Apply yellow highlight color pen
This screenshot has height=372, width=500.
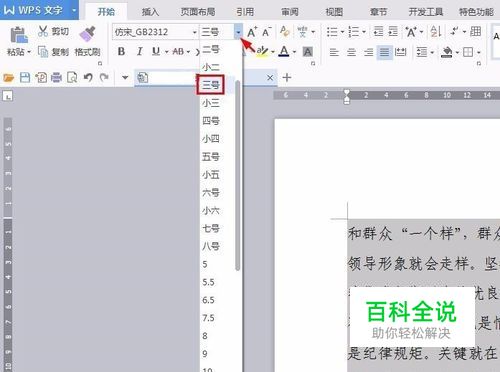tap(262, 52)
